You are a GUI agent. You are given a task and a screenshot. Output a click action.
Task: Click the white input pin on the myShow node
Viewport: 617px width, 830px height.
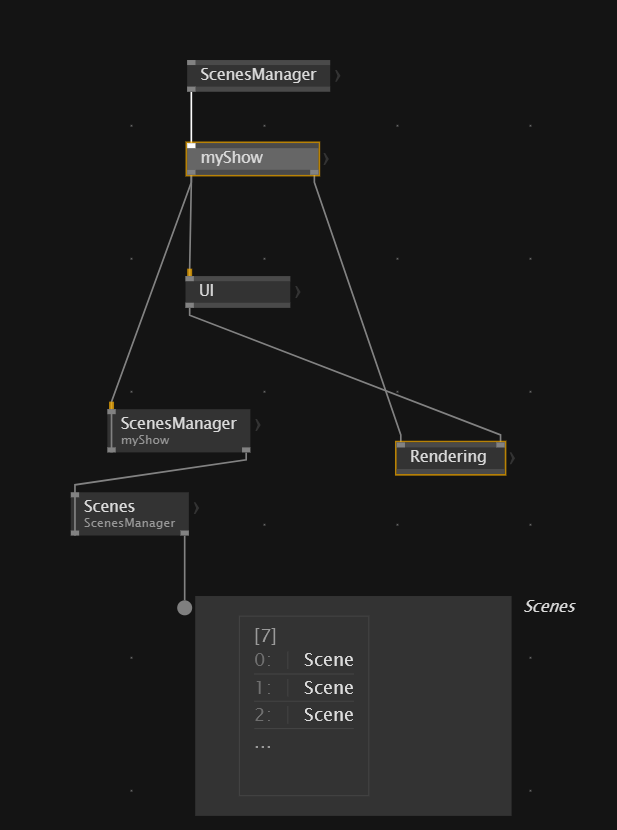click(x=191, y=145)
